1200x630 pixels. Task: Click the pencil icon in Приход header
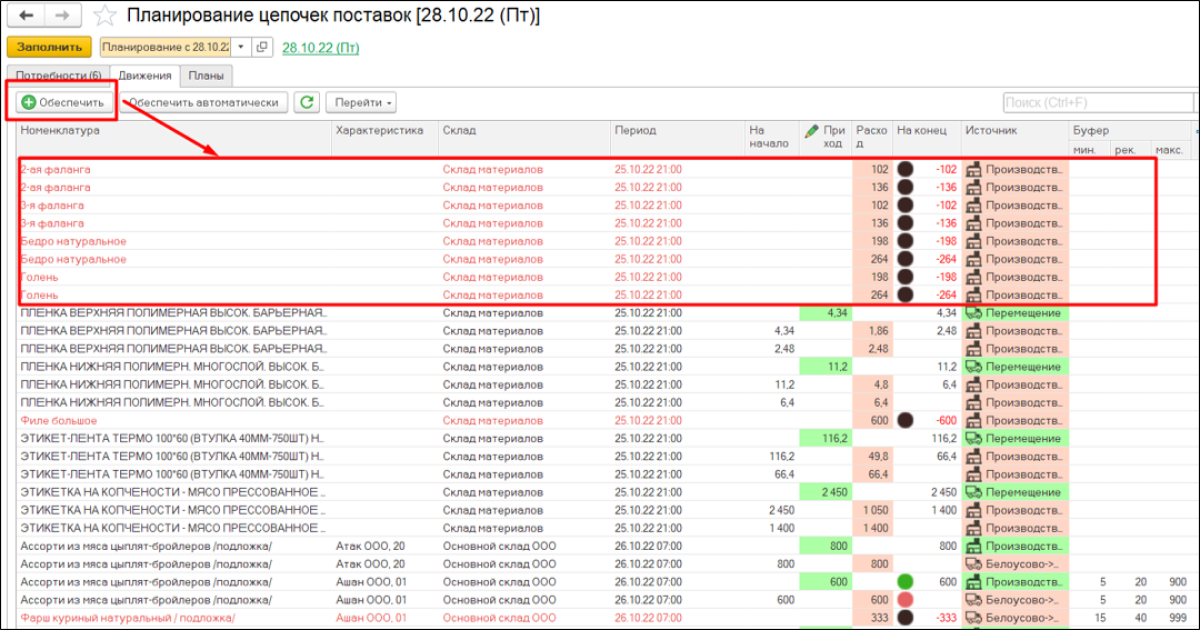click(x=813, y=131)
